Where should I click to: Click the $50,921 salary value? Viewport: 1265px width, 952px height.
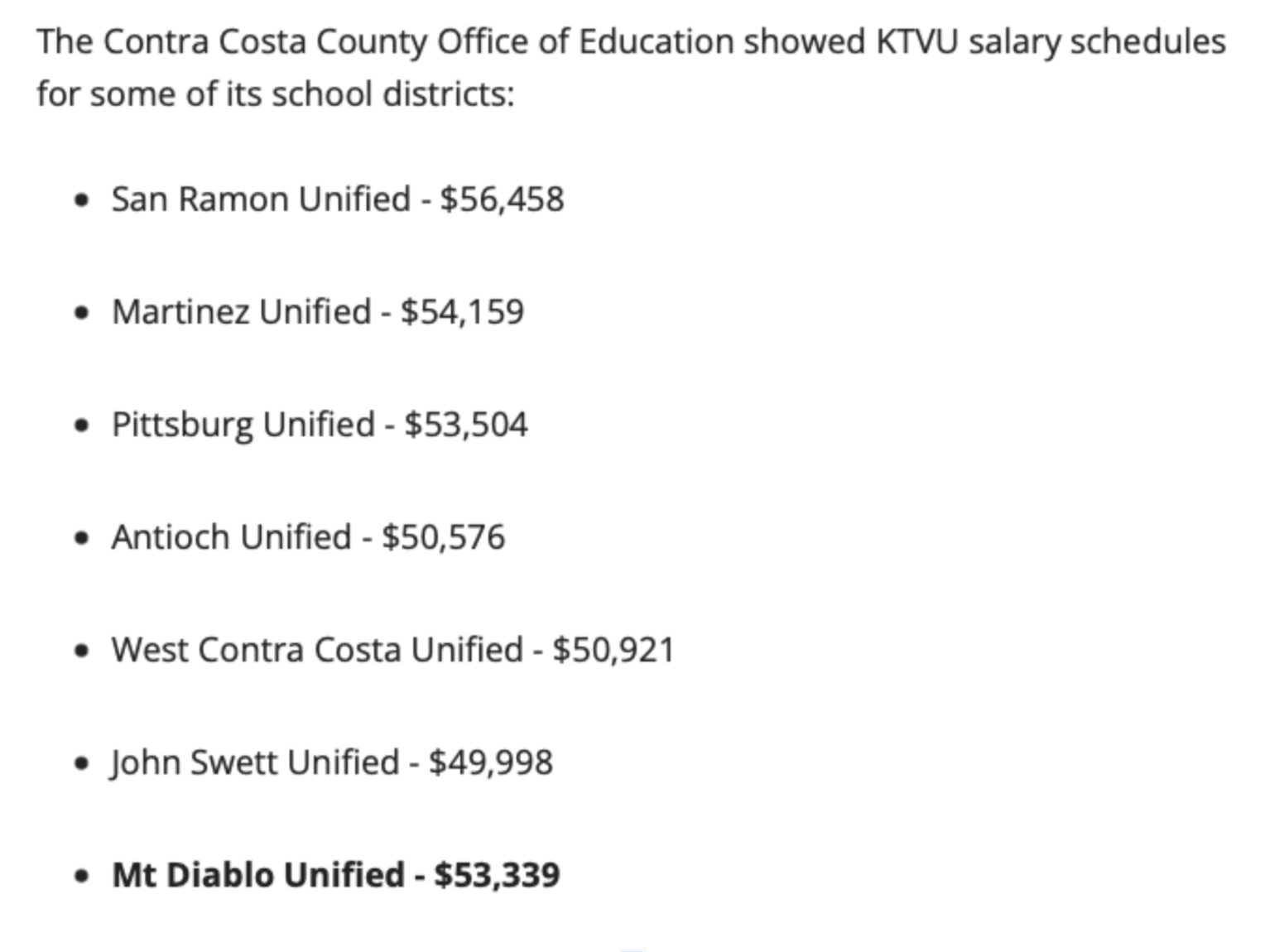tap(613, 650)
